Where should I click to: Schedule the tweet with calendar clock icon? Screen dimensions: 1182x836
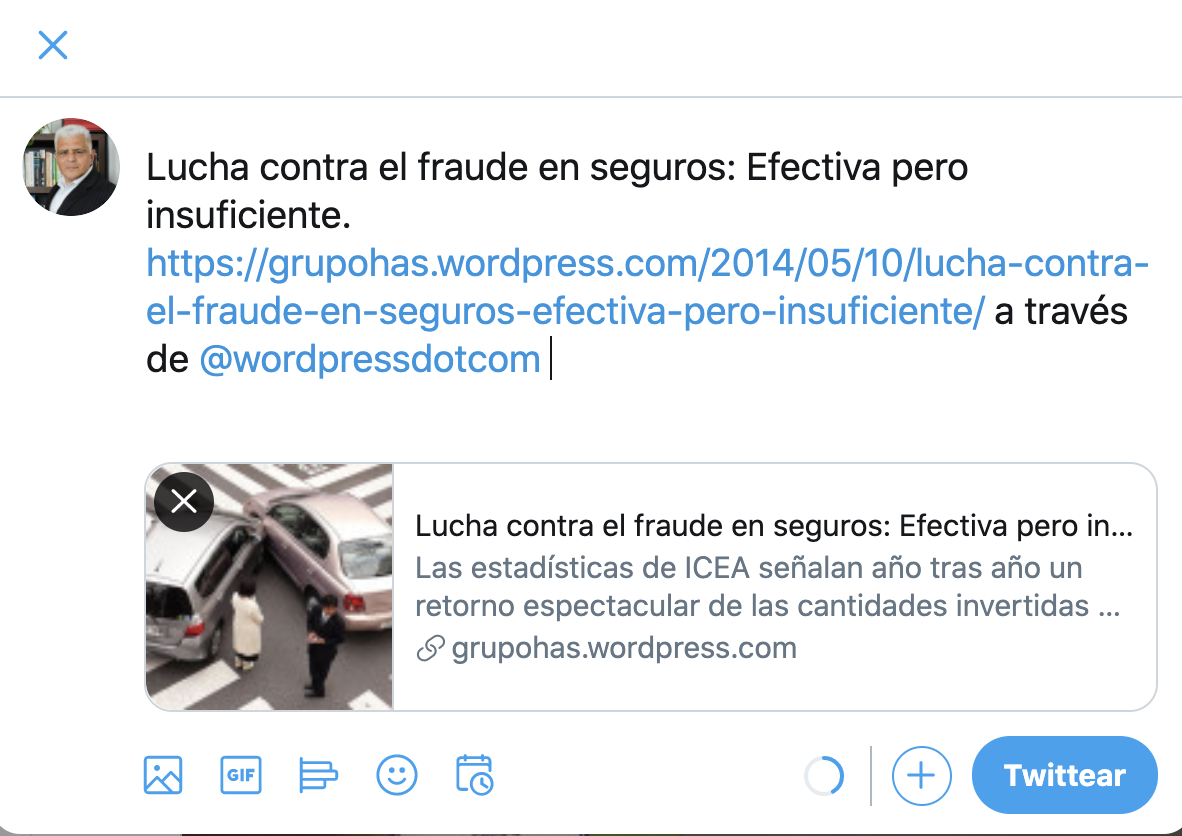pyautogui.click(x=474, y=775)
